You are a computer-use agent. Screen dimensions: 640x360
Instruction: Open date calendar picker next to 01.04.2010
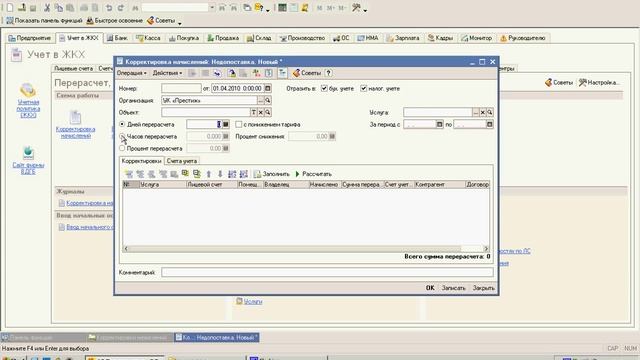point(268,88)
